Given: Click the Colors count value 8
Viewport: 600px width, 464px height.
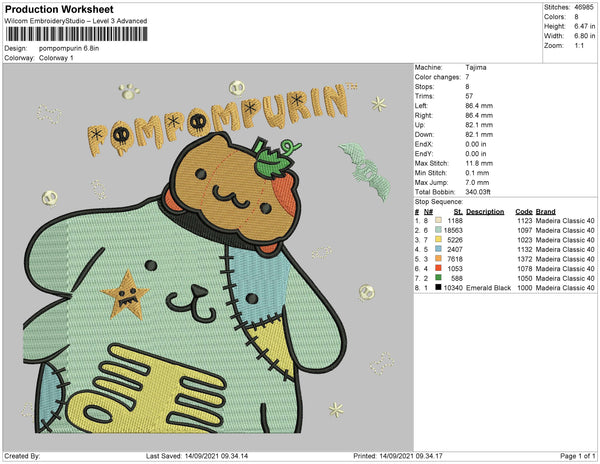Looking at the screenshot, I should [576, 17].
